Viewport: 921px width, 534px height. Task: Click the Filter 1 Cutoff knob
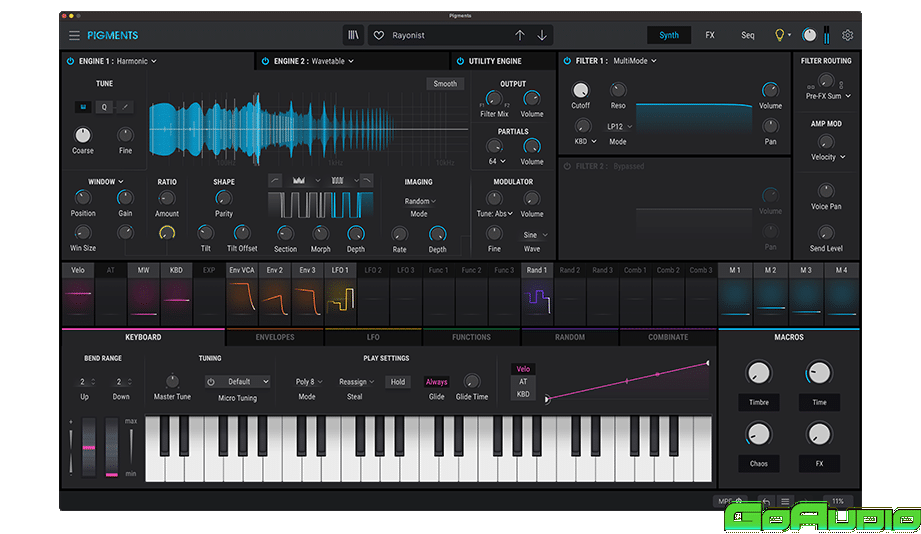pos(580,90)
